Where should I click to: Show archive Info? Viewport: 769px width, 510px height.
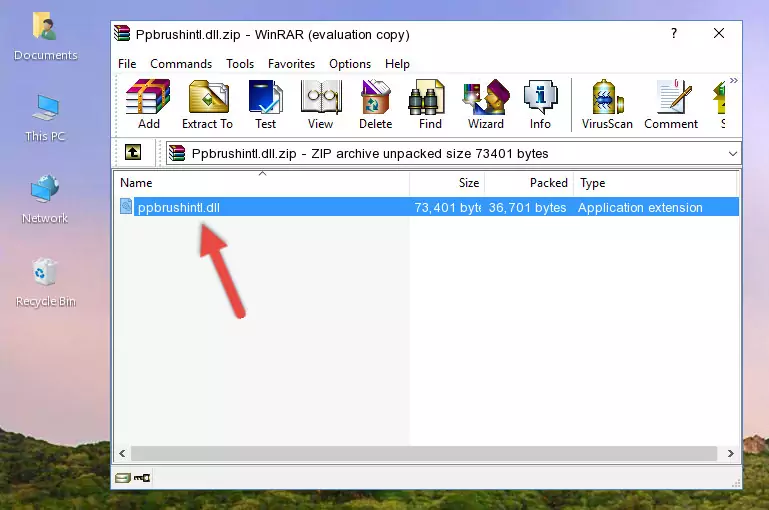540,104
